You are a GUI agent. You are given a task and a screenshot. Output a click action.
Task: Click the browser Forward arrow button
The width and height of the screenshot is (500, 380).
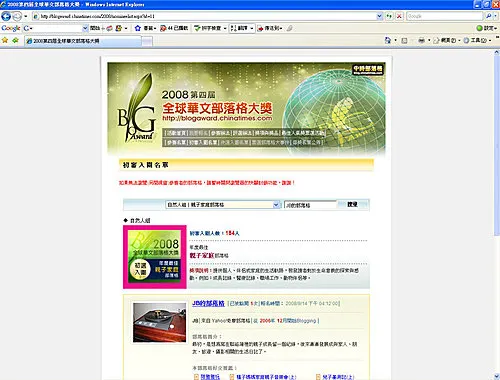[17, 16]
